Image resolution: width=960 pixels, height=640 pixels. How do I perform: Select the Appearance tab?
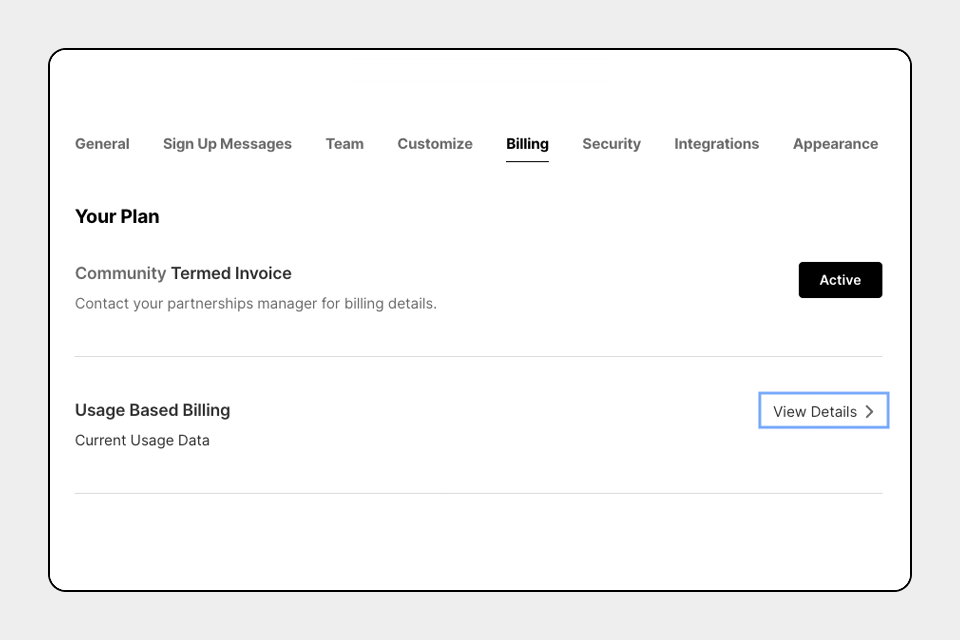coord(835,144)
